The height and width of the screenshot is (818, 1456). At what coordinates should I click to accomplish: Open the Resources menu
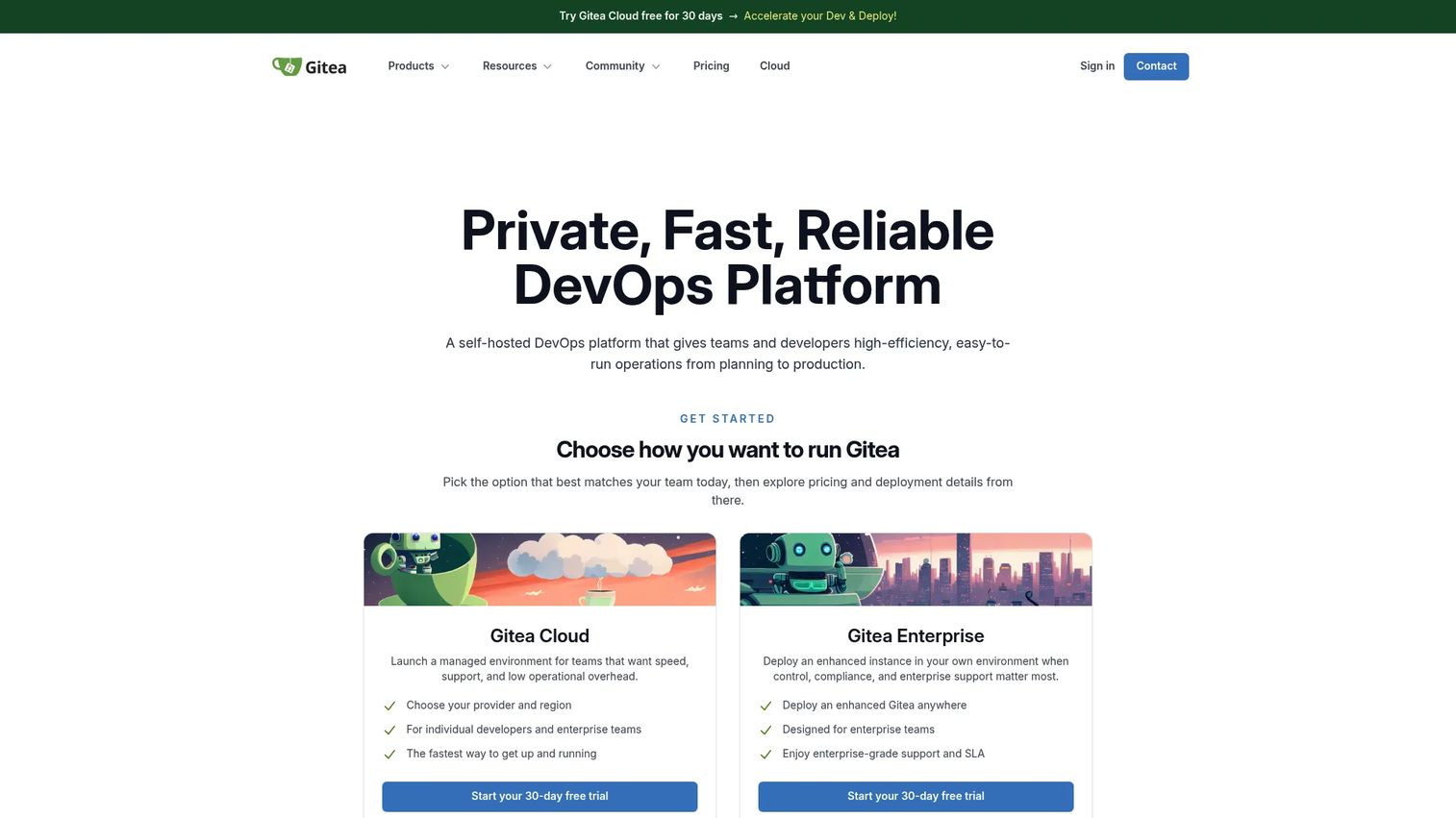pyautogui.click(x=517, y=66)
